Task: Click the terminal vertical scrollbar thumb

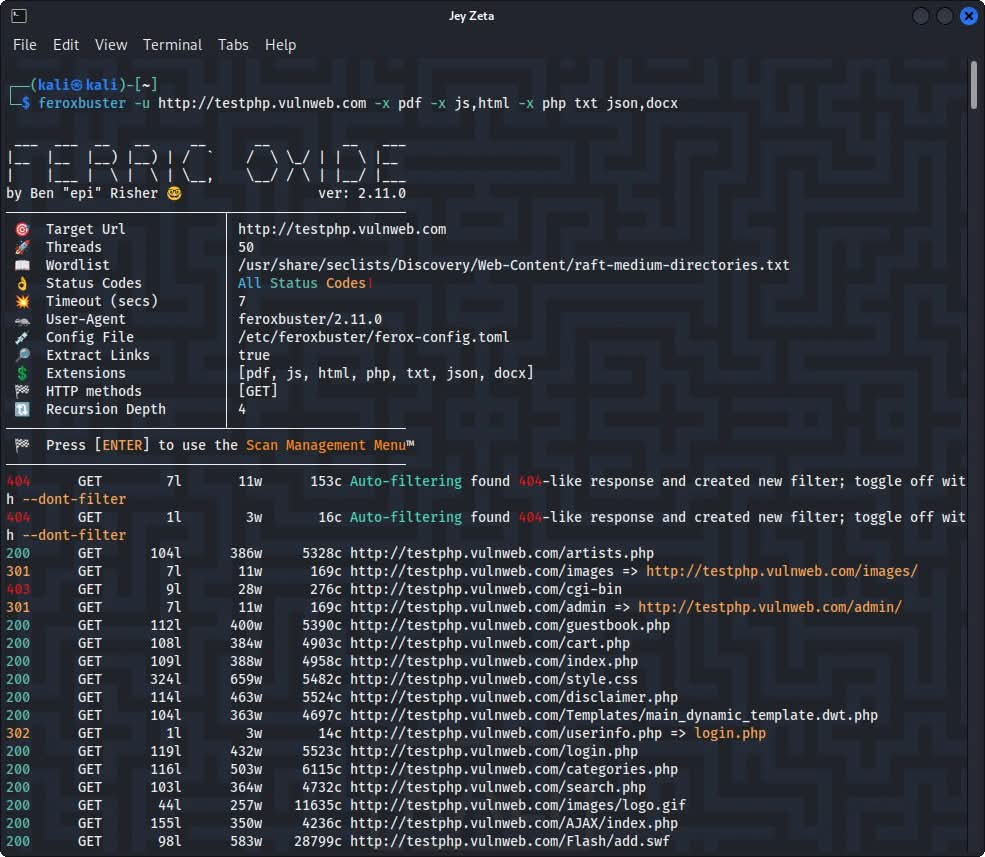Action: [x=973, y=85]
